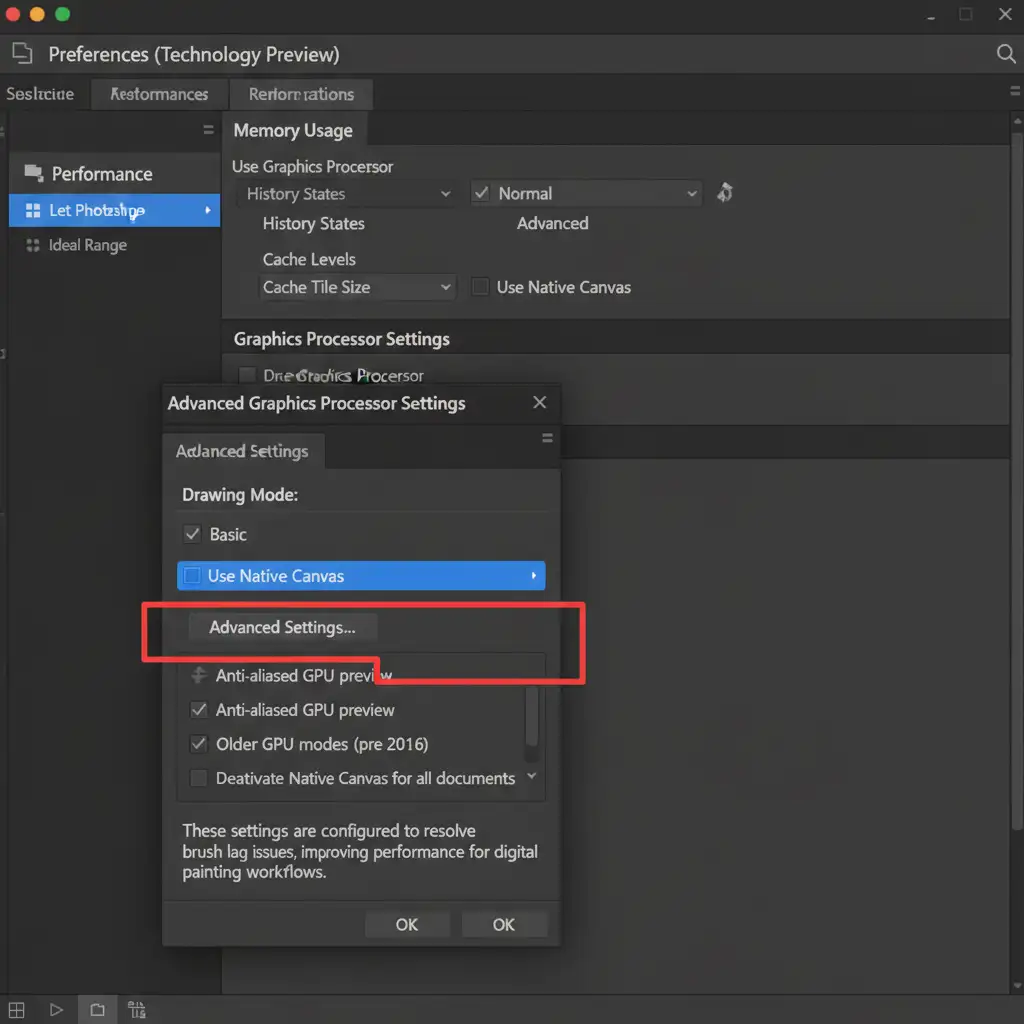Screen dimensions: 1024x1024
Task: Click the folder icon in bottom bar
Action: (x=97, y=1009)
